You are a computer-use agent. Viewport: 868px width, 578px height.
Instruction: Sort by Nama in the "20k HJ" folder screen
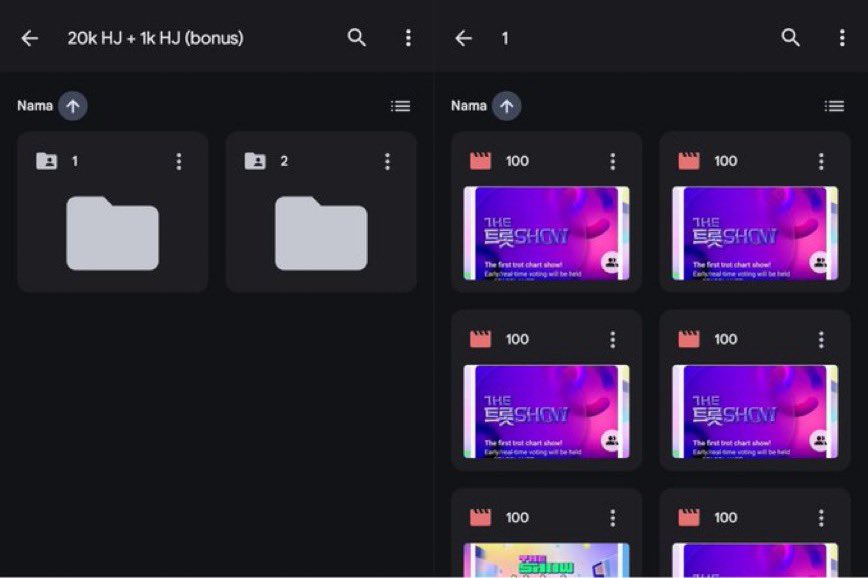(x=35, y=106)
